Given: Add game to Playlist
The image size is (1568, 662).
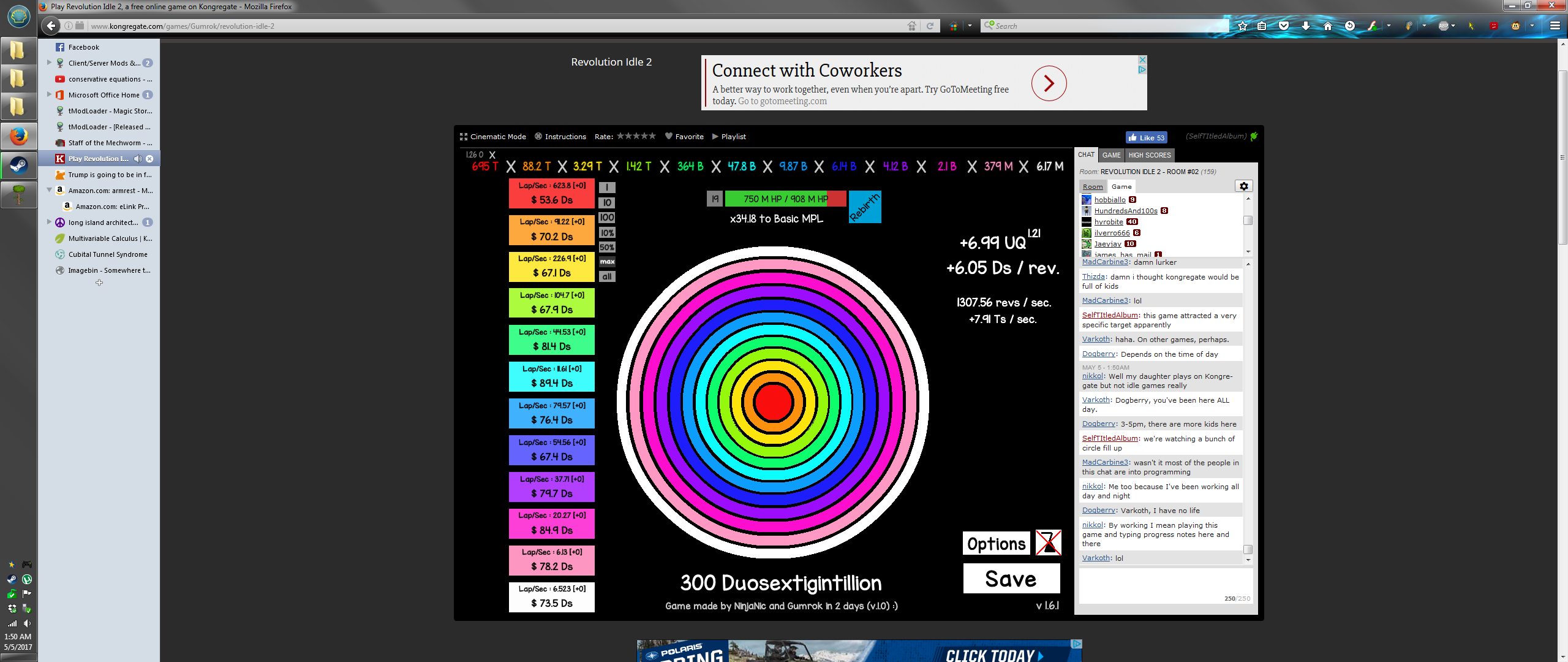Looking at the screenshot, I should (x=729, y=137).
